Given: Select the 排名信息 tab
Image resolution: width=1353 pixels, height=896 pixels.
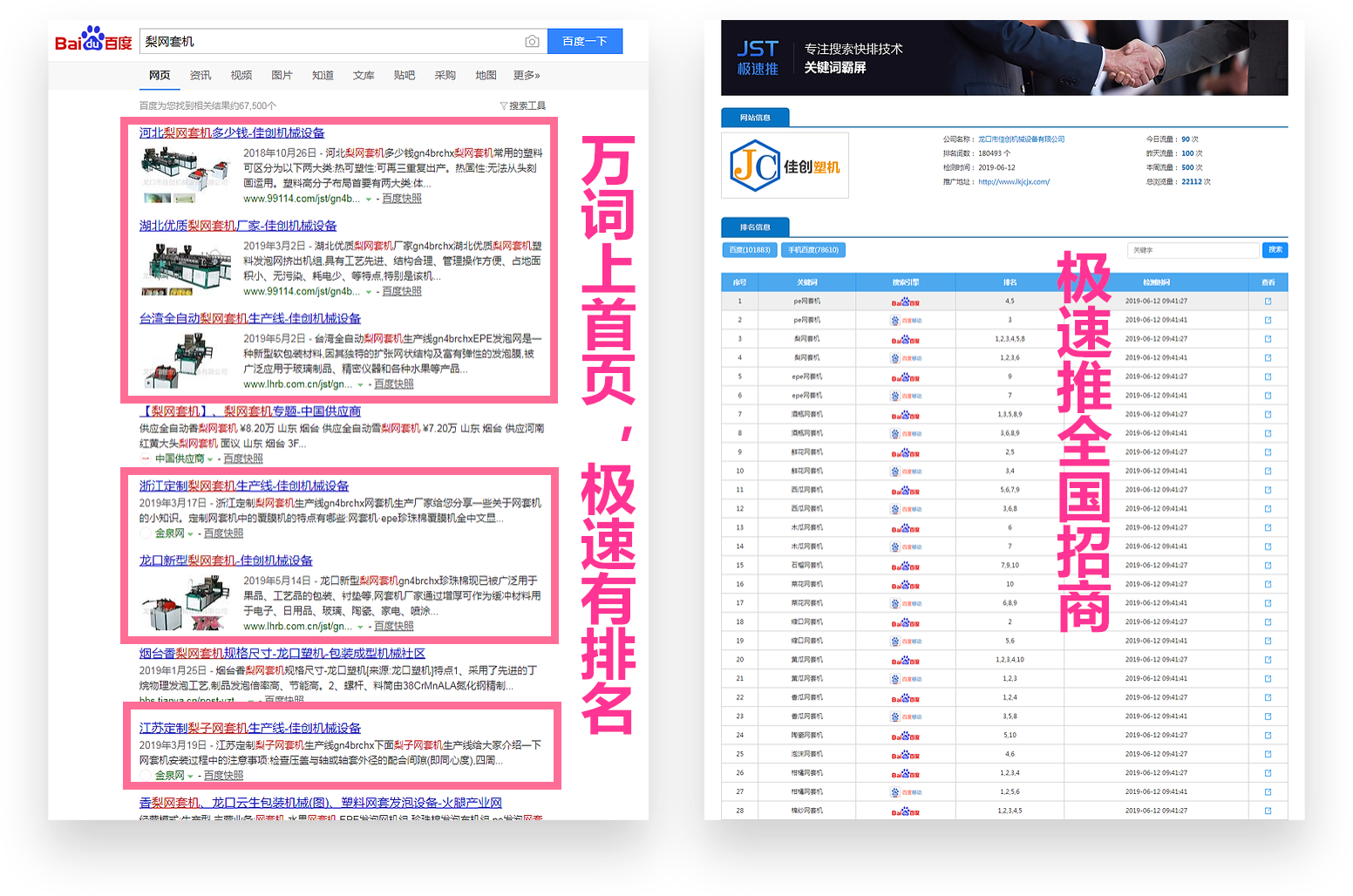Looking at the screenshot, I should tap(755, 227).
